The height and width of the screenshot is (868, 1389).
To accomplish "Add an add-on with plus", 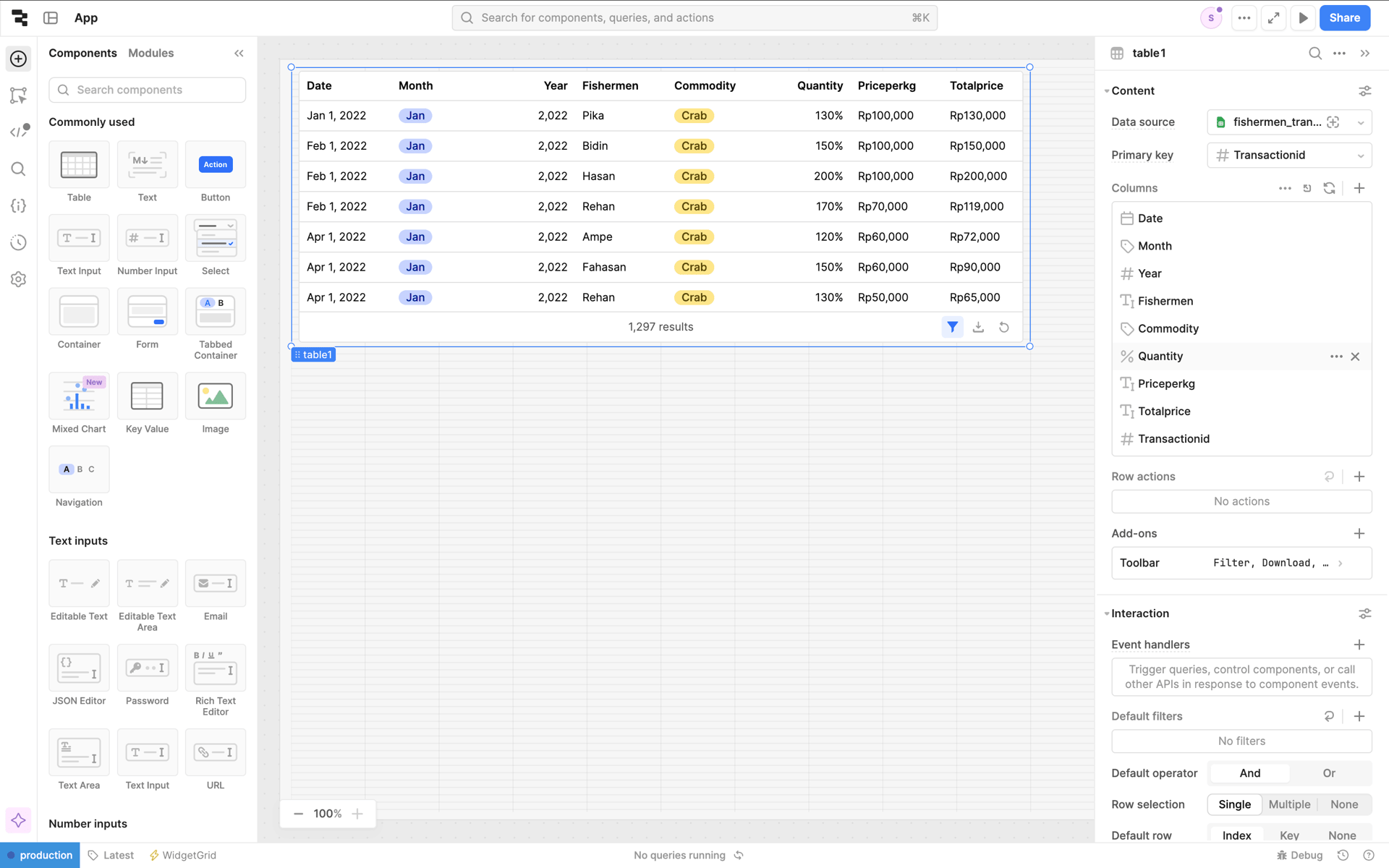I will pyautogui.click(x=1359, y=533).
